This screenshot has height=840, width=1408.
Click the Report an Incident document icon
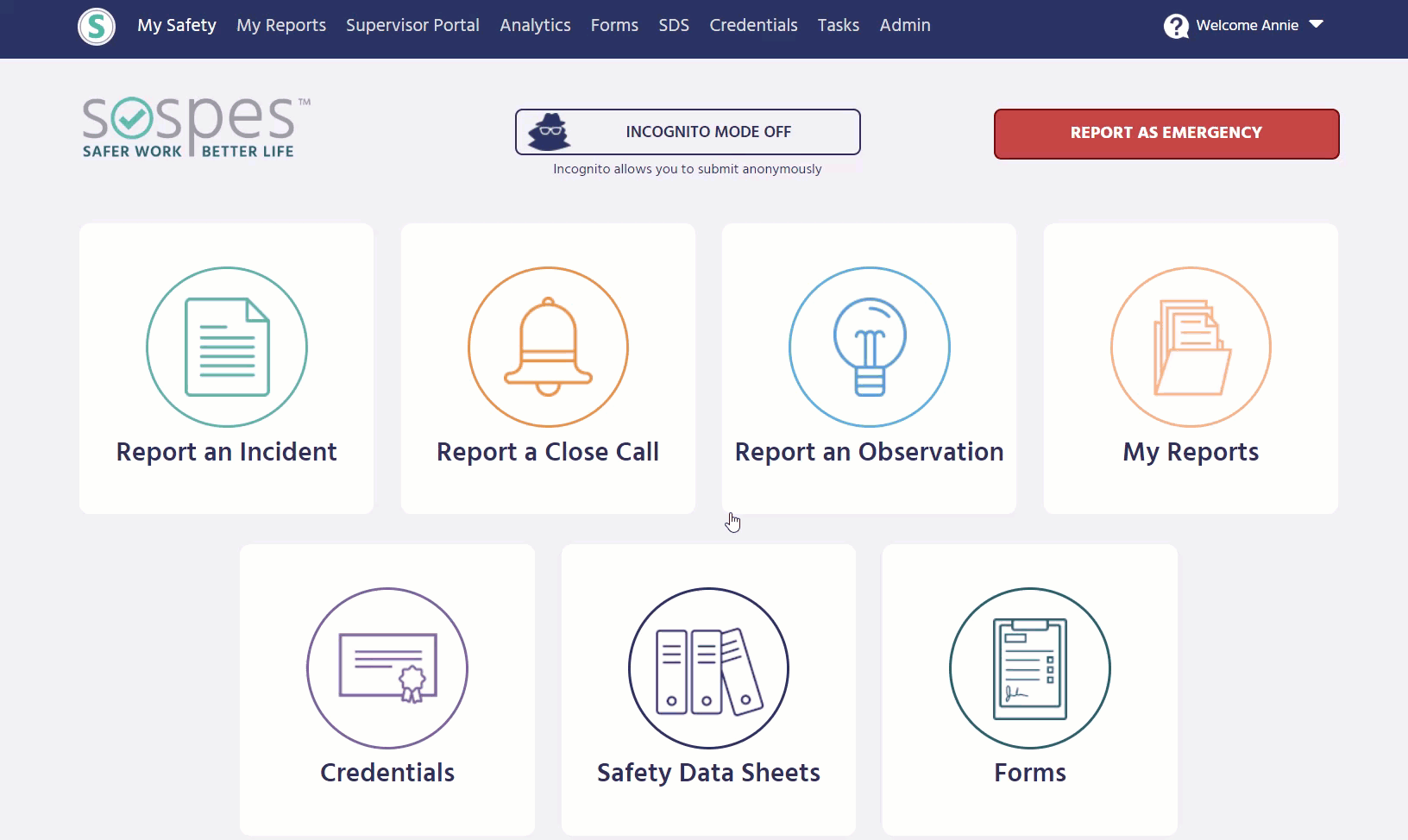tap(227, 347)
